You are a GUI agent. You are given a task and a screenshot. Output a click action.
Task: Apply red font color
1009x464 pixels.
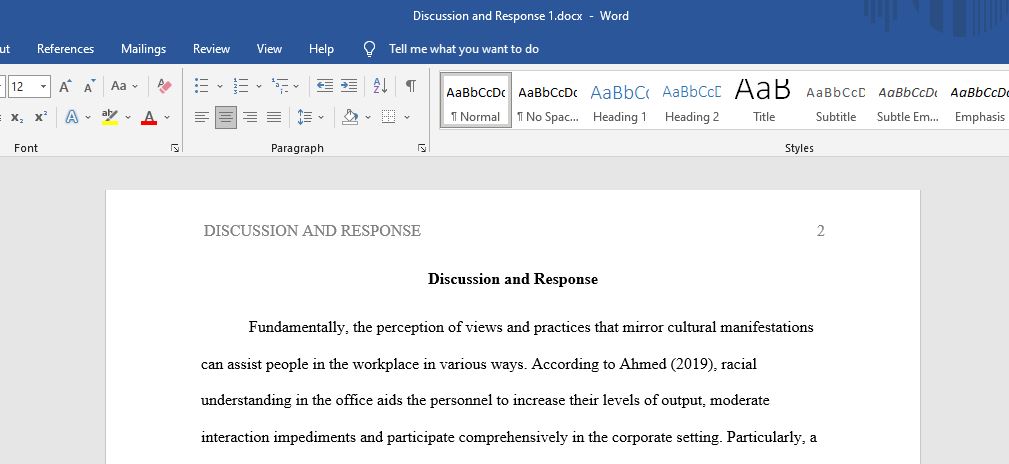coord(149,117)
